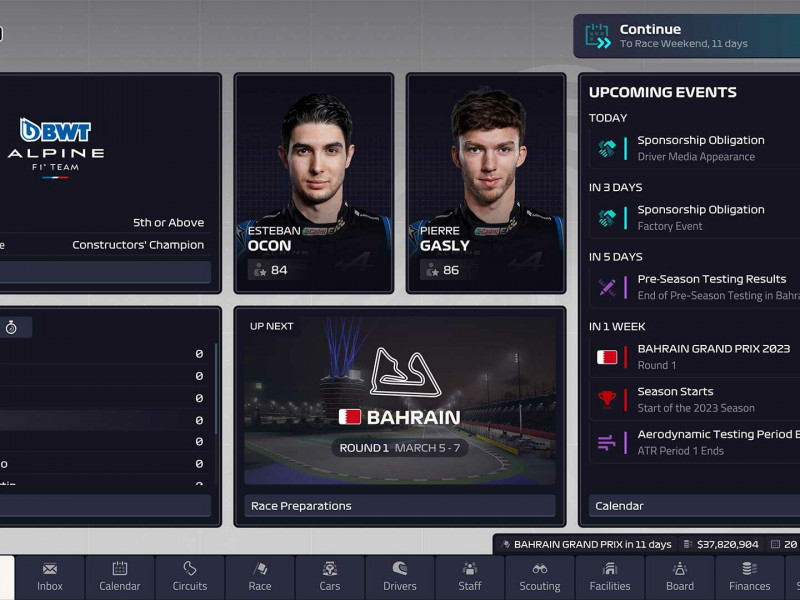Open the Facilities icon
800x600 pixels.
coord(610,568)
